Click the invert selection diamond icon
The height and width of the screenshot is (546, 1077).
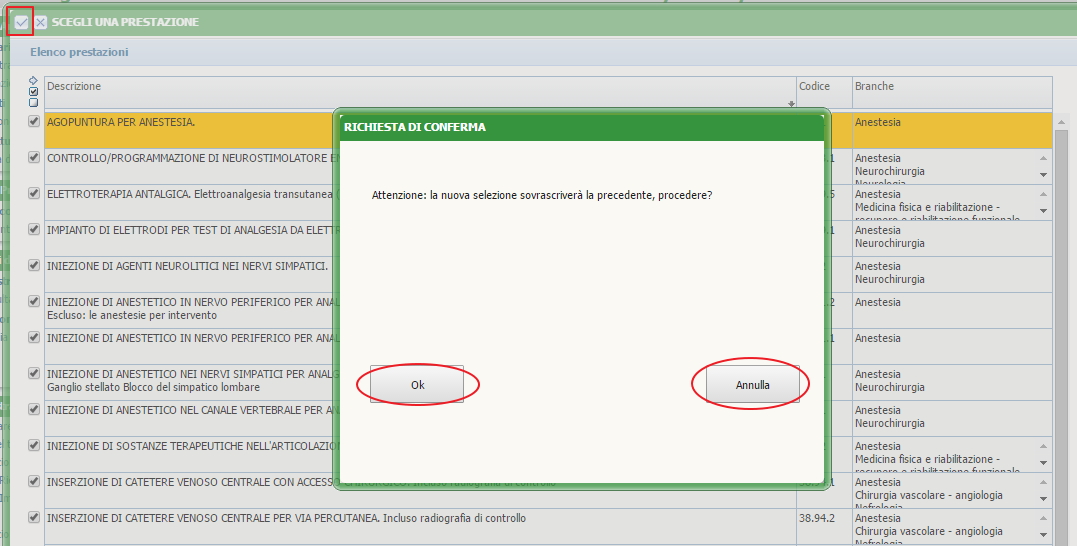(x=33, y=81)
